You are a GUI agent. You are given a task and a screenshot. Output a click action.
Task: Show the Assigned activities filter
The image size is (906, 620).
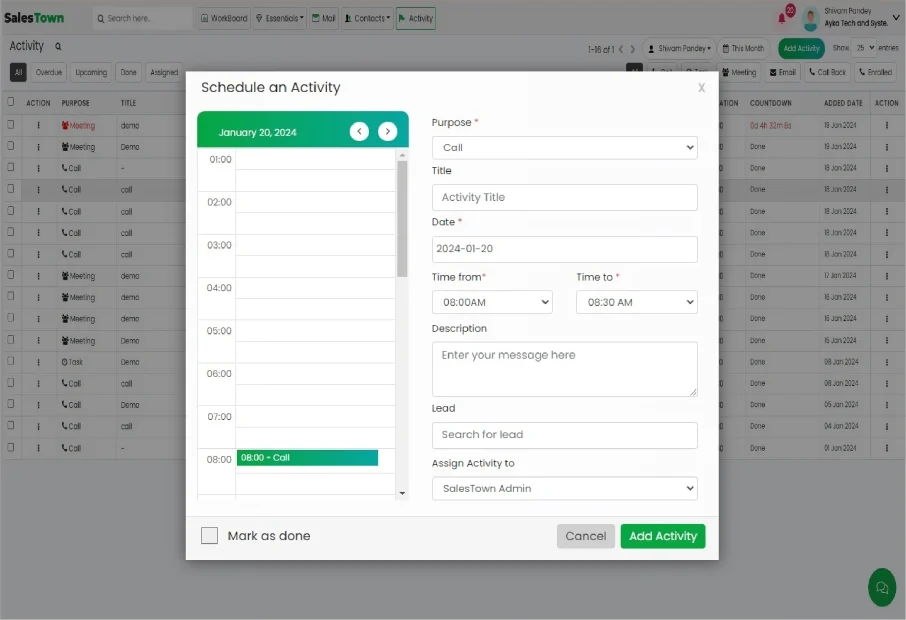(x=164, y=72)
